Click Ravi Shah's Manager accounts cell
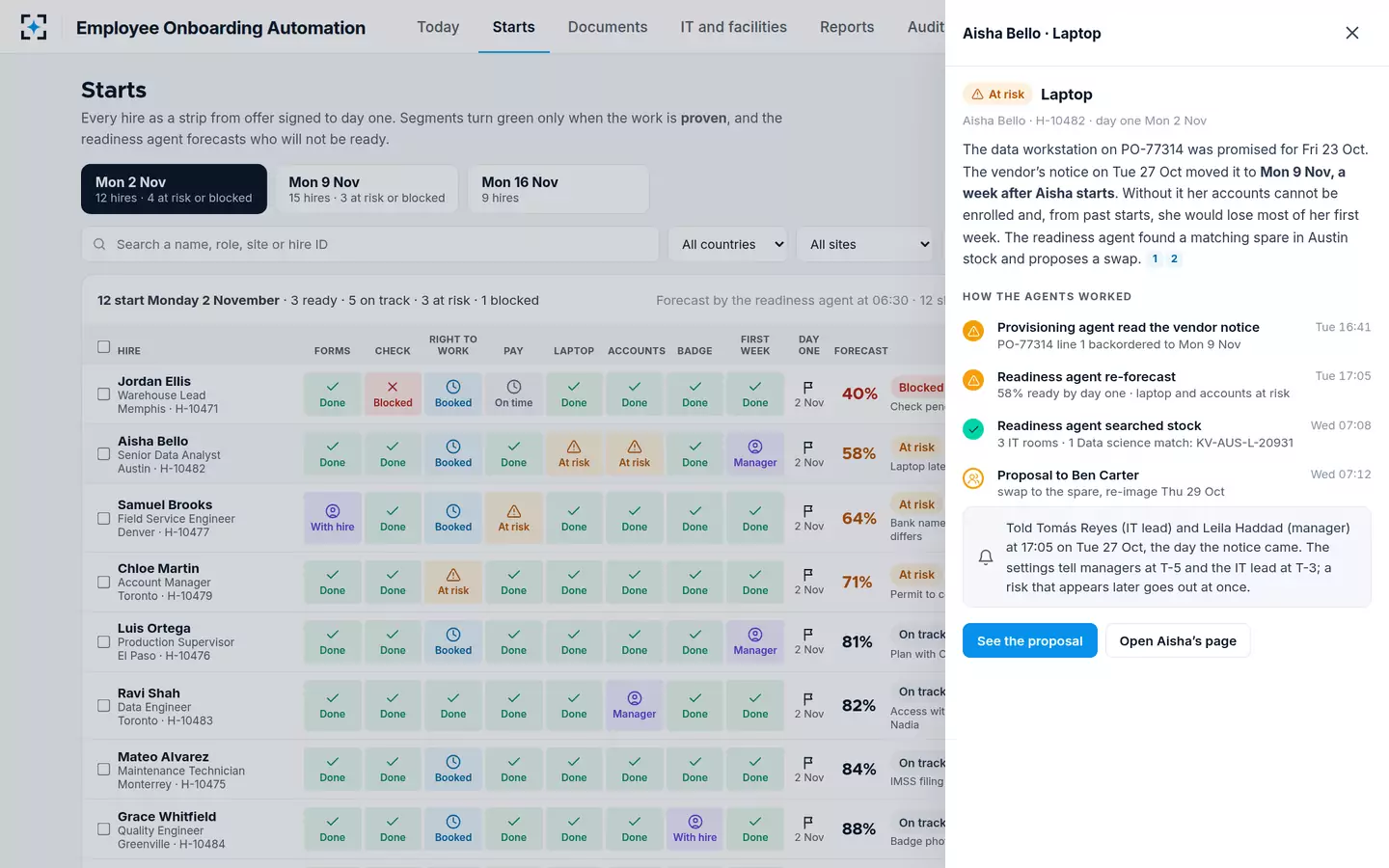 tap(635, 705)
